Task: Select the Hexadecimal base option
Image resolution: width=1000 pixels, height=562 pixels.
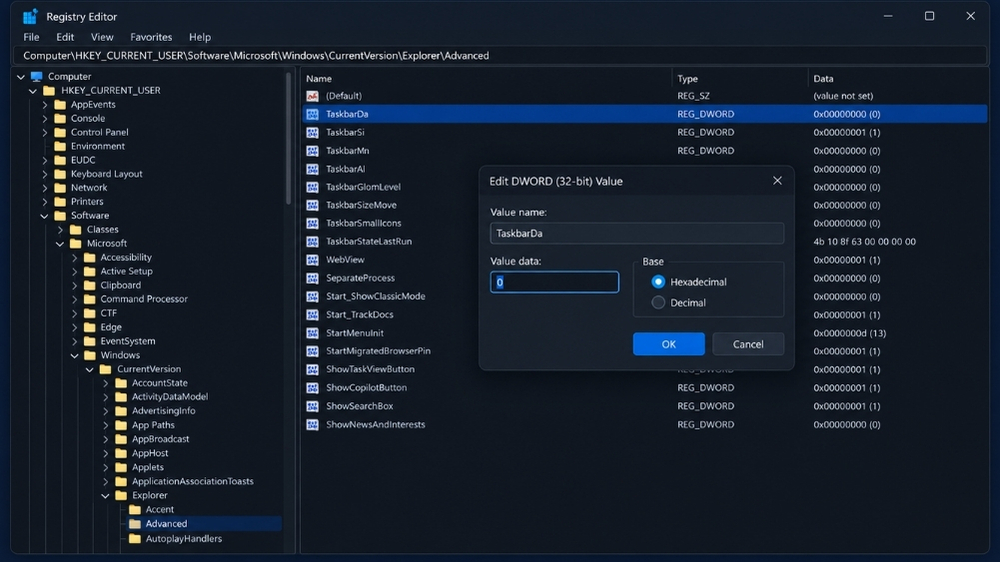Action: (x=658, y=282)
